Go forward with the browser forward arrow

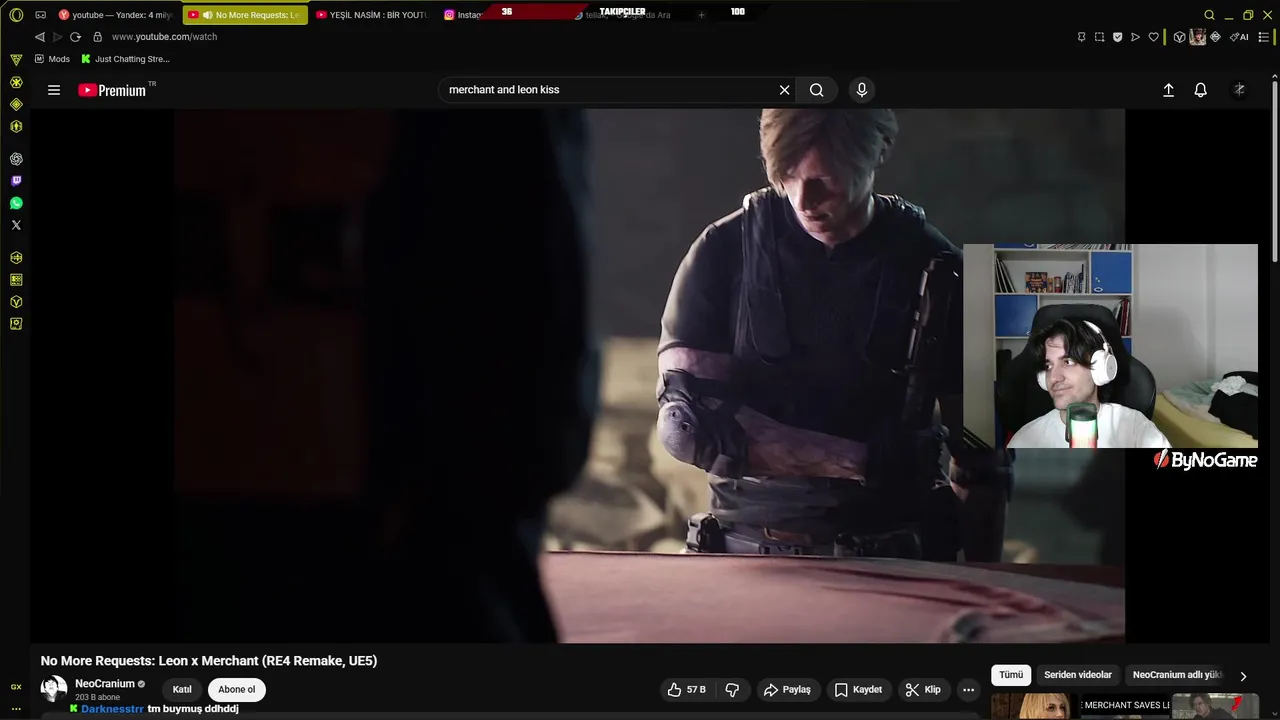57,37
